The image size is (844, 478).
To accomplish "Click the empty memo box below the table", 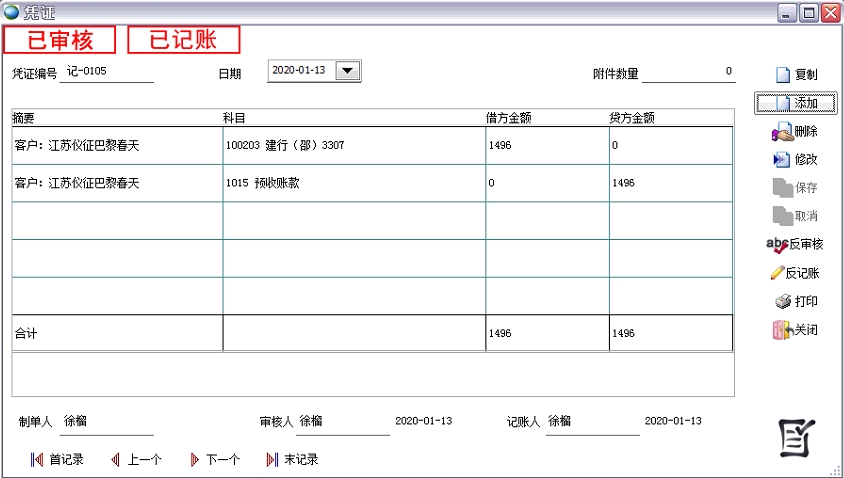I will pos(372,375).
